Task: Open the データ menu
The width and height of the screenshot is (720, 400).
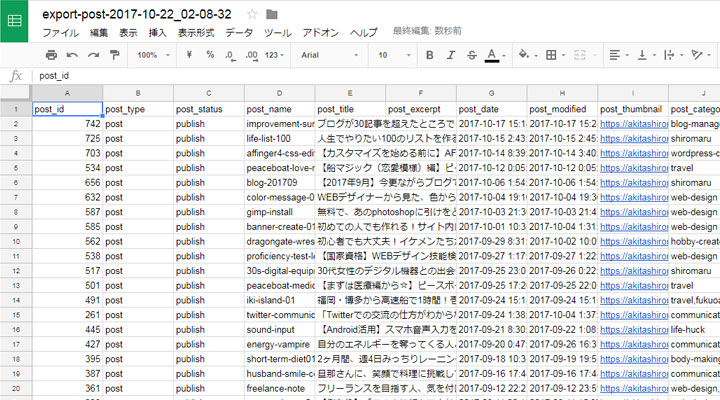Action: coord(239,33)
